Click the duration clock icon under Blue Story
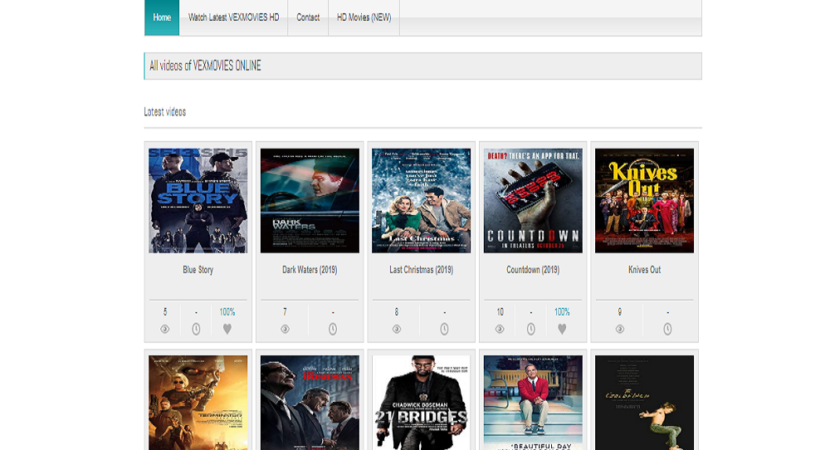830x450 pixels. pyautogui.click(x=196, y=329)
